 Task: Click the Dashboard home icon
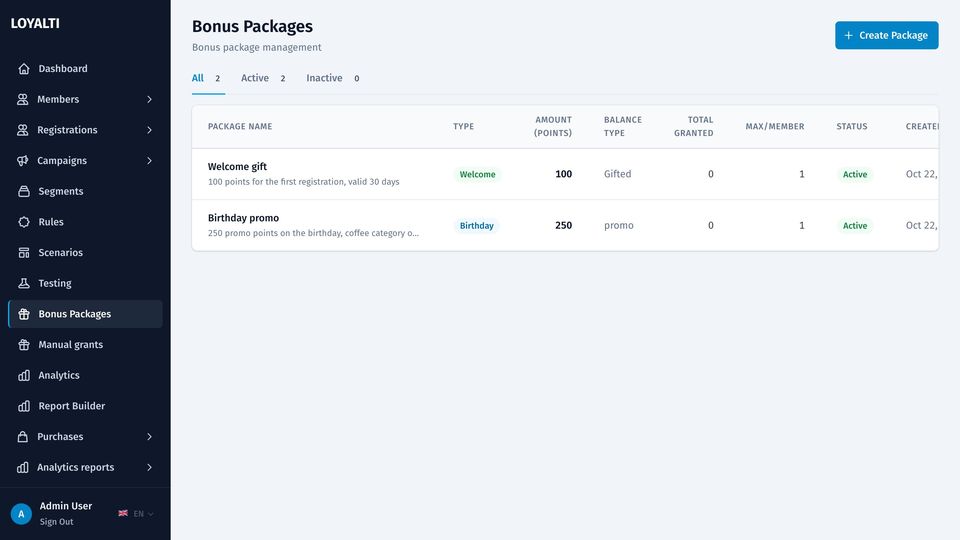pyautogui.click(x=24, y=69)
